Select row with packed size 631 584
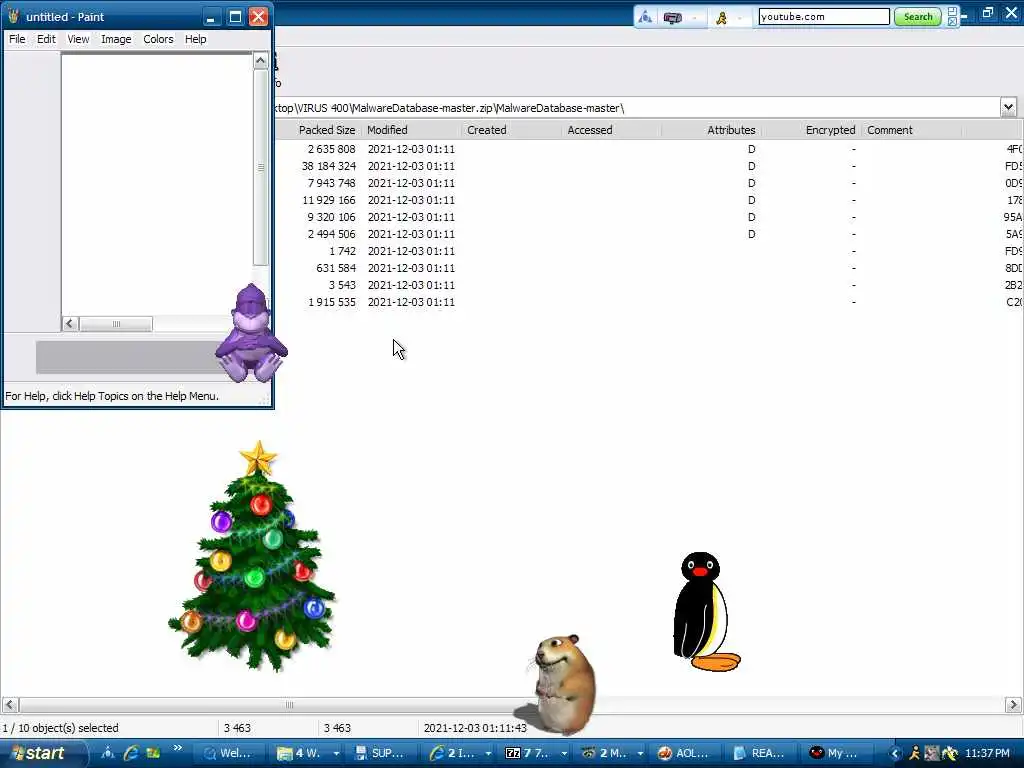This screenshot has width=1024, height=768. click(648, 268)
